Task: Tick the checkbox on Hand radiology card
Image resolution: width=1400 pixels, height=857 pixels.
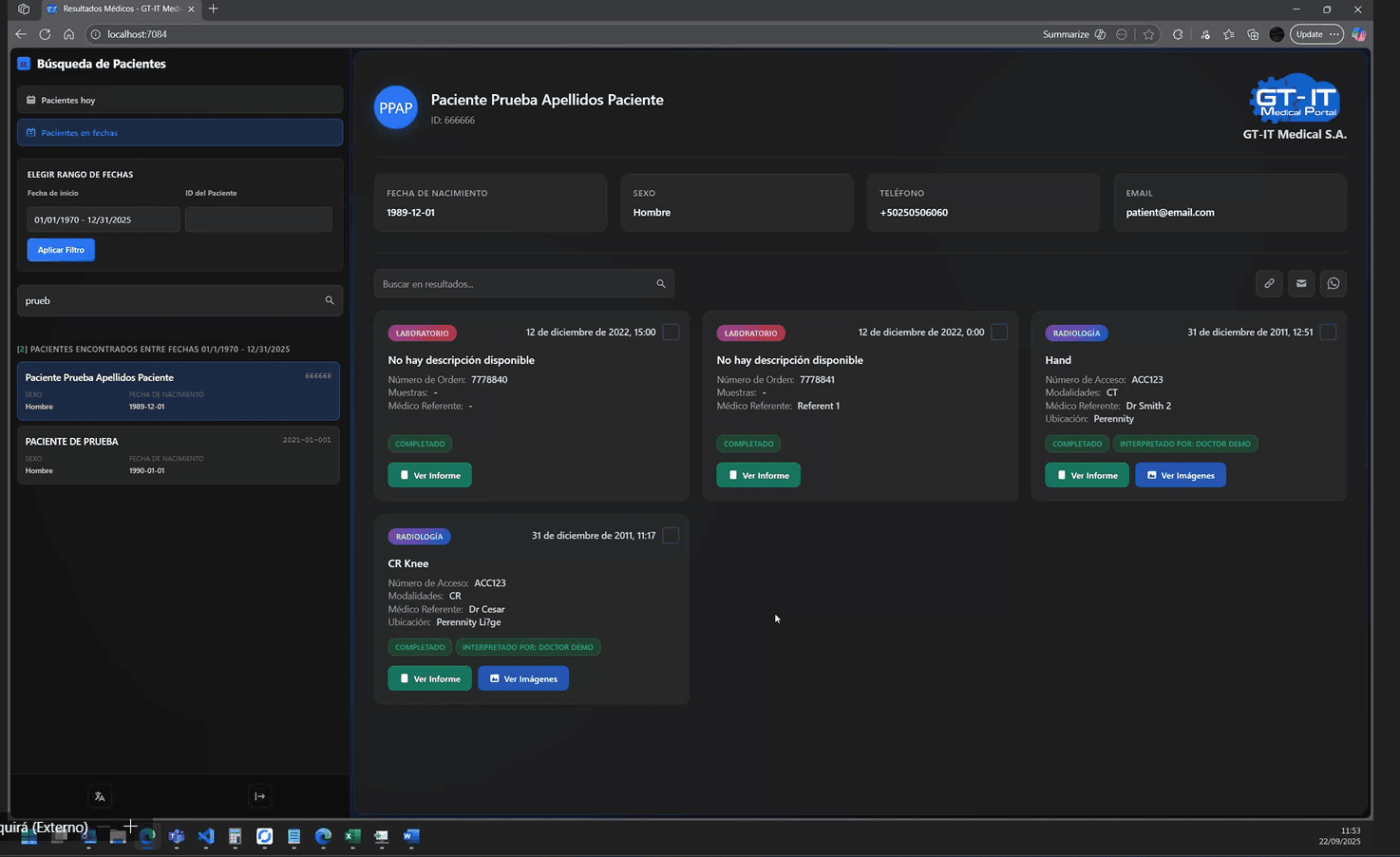Action: [x=1328, y=332]
